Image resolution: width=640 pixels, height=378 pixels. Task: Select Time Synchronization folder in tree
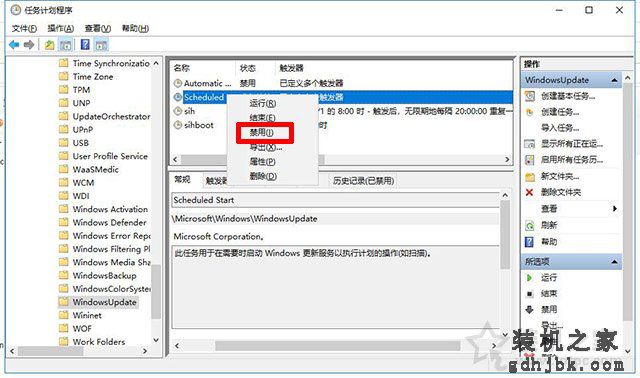tap(111, 64)
